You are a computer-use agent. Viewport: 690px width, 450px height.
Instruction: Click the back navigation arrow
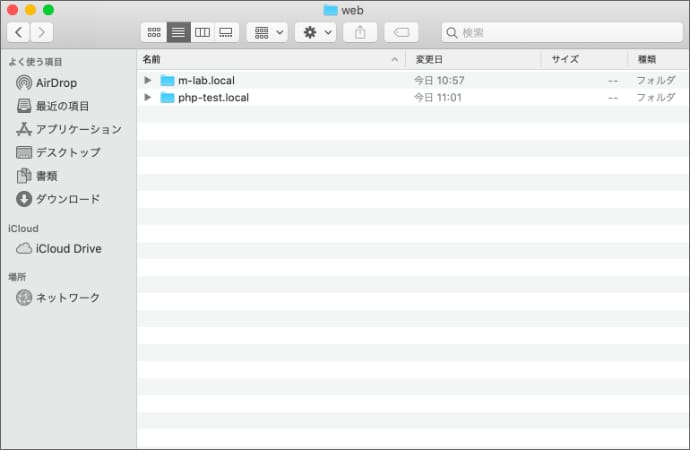coord(18,33)
